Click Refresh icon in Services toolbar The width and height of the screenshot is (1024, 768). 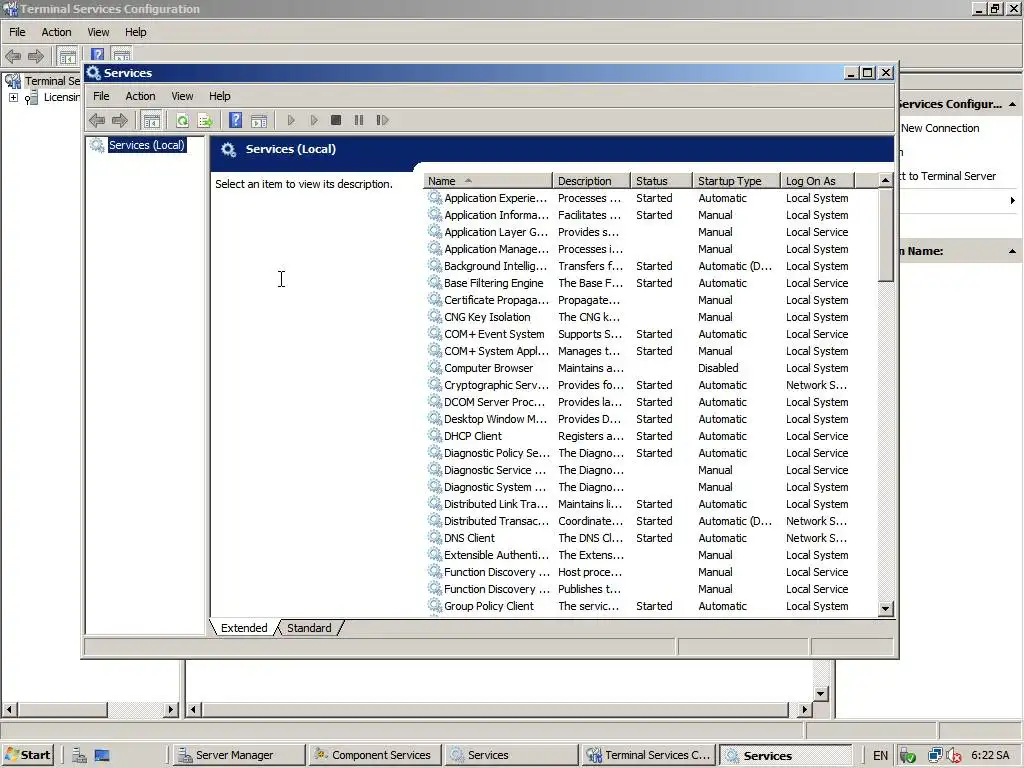182,120
